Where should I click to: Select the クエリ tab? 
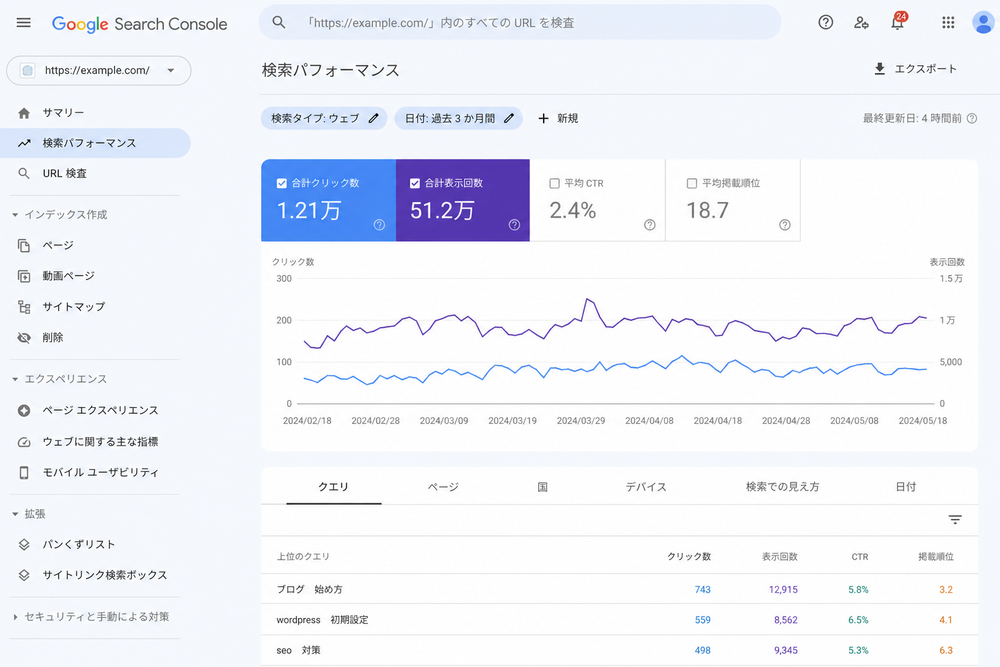(334, 487)
